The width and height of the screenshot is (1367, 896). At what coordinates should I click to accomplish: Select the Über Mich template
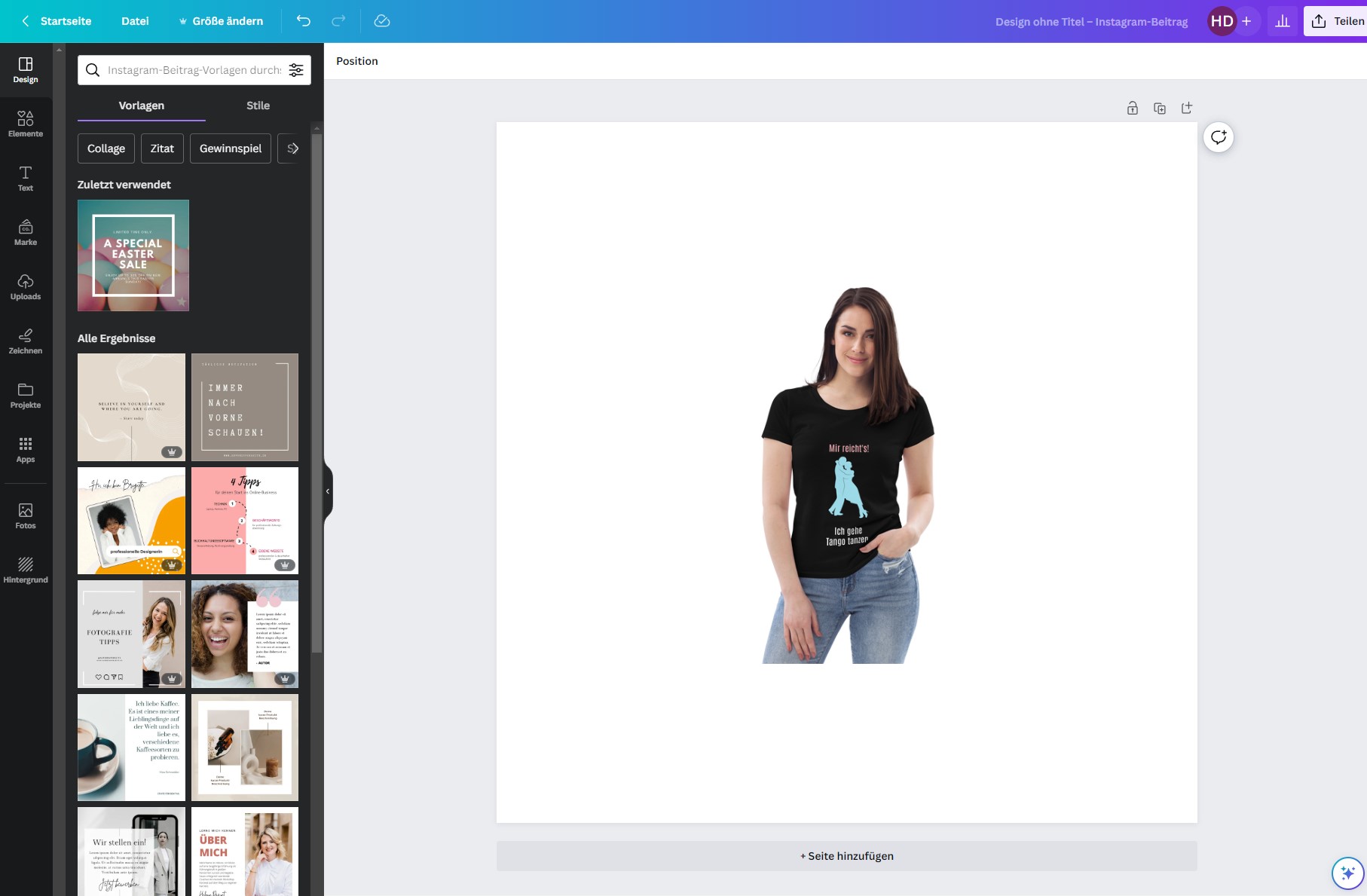point(245,852)
